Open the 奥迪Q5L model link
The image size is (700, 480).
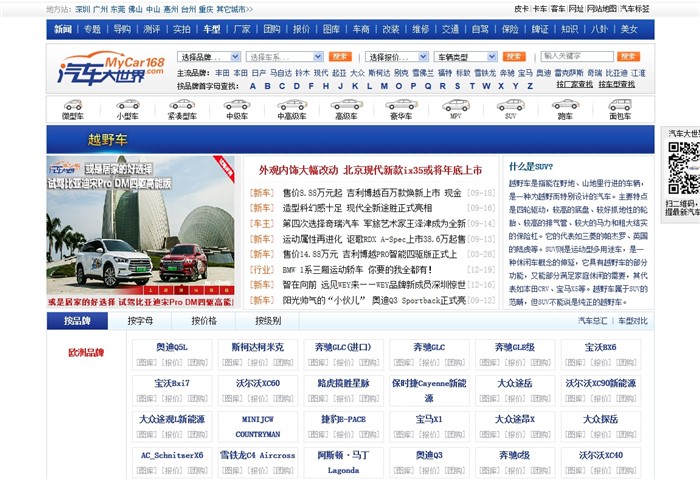tap(172, 347)
